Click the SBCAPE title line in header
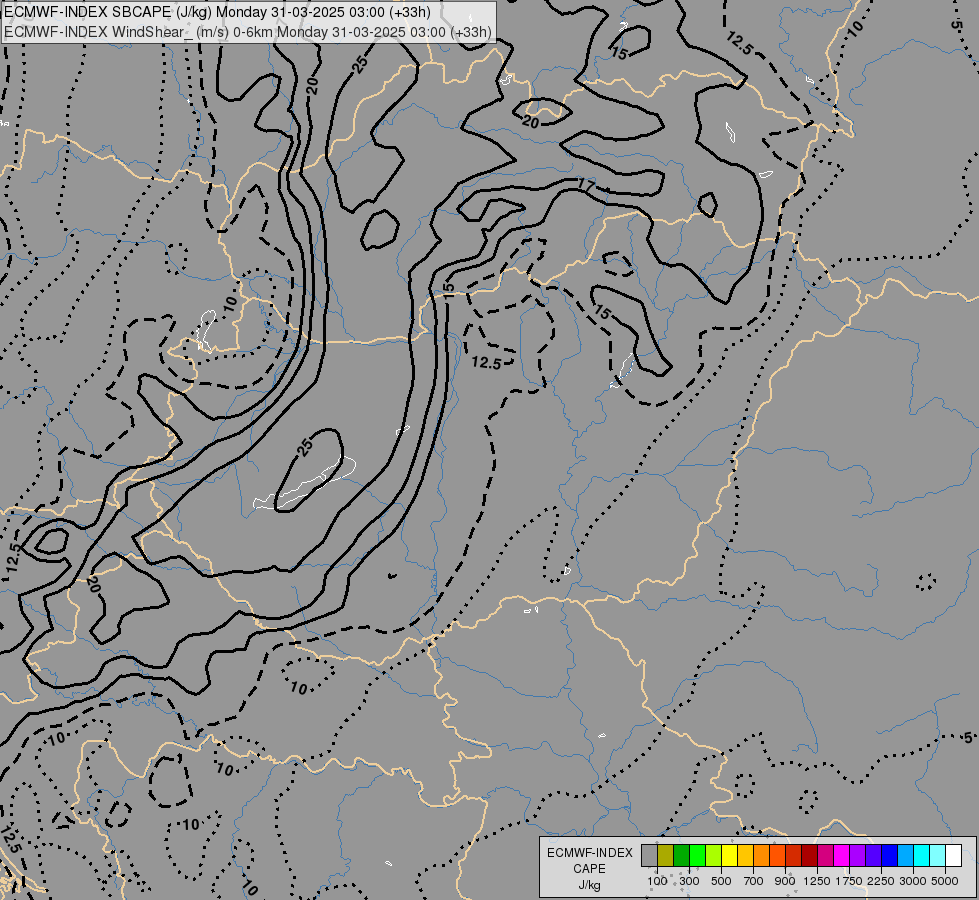This screenshot has height=900, width=979. (x=217, y=12)
